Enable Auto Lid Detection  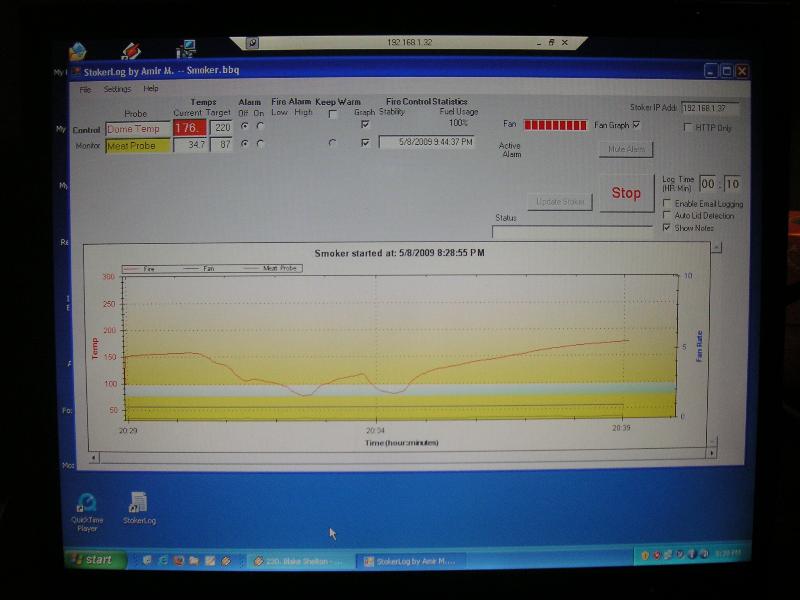667,215
